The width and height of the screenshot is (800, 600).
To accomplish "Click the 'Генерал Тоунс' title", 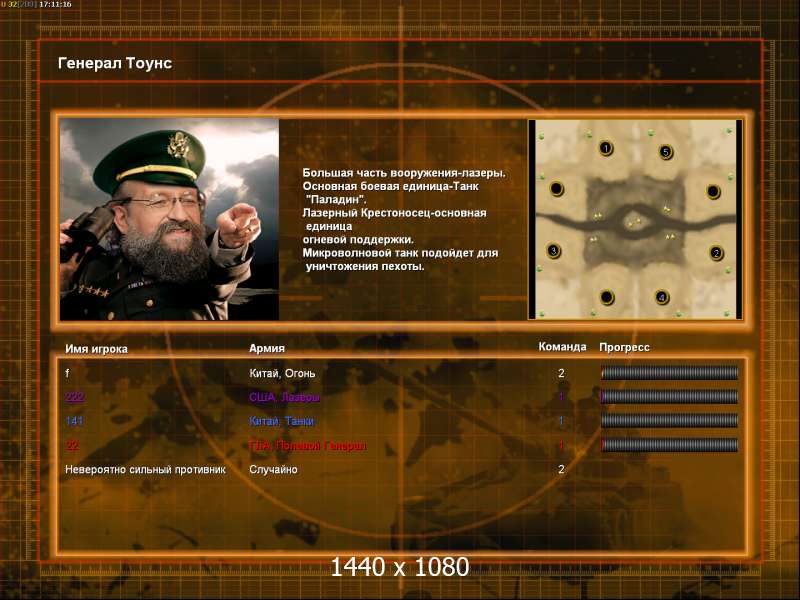I will (x=115, y=63).
